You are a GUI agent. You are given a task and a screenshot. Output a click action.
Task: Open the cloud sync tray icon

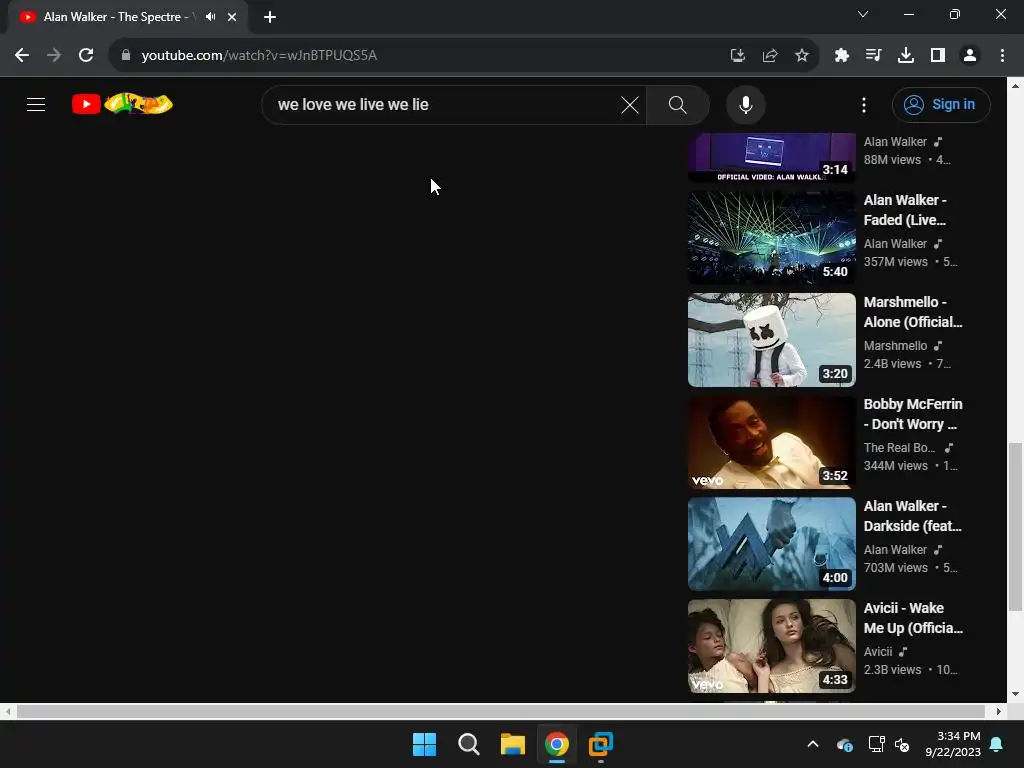pyautogui.click(x=844, y=744)
